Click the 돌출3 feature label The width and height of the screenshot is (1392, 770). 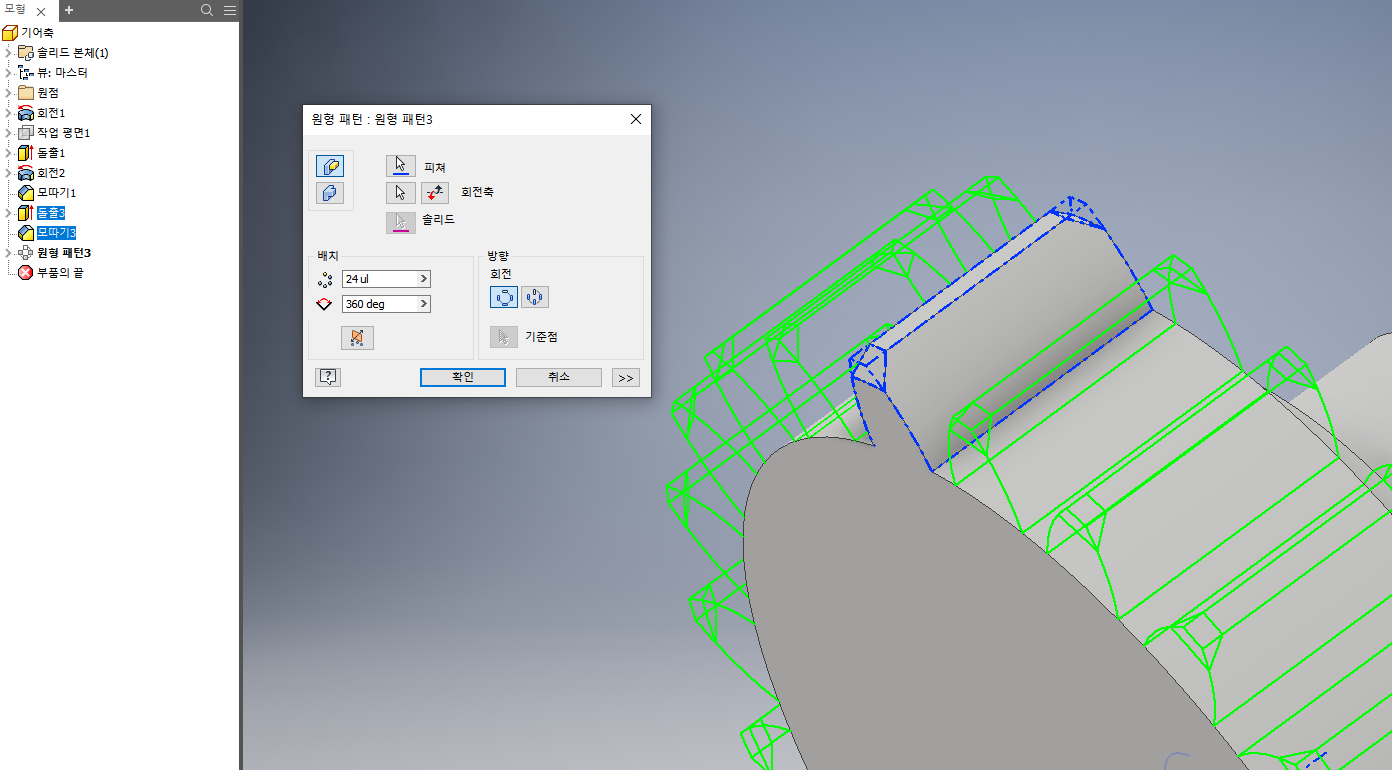[x=51, y=213]
